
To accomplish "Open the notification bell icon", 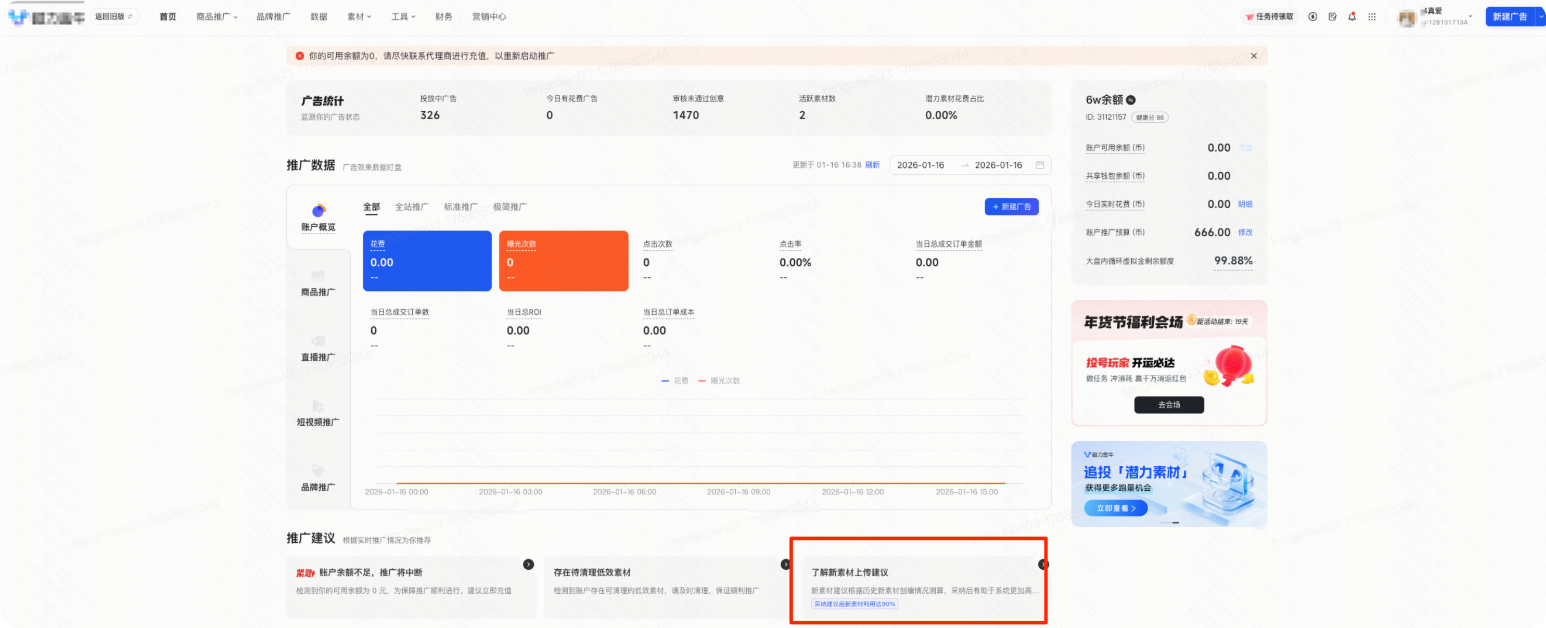I will click(1352, 16).
